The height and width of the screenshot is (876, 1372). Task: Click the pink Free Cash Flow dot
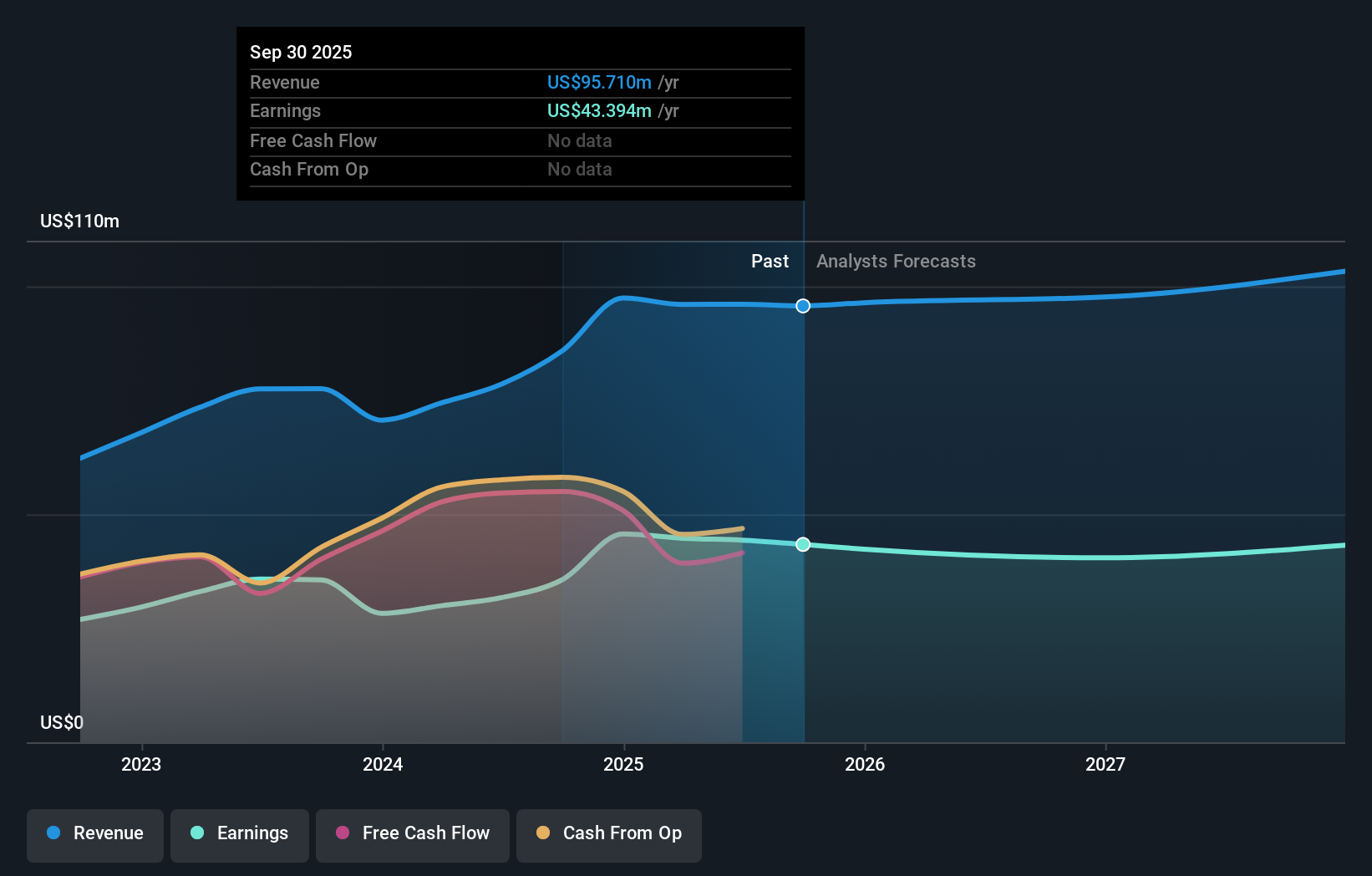click(341, 833)
